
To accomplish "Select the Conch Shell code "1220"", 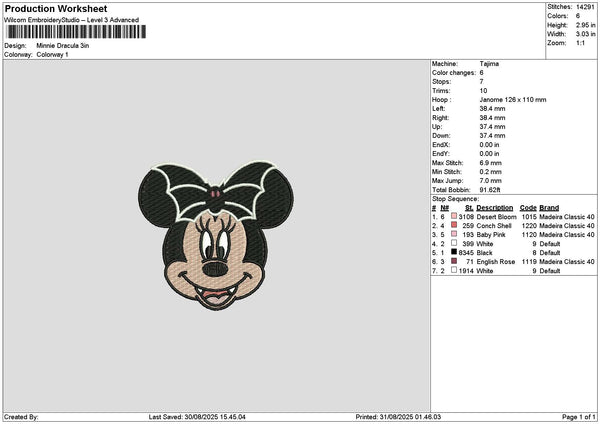I will [529, 226].
